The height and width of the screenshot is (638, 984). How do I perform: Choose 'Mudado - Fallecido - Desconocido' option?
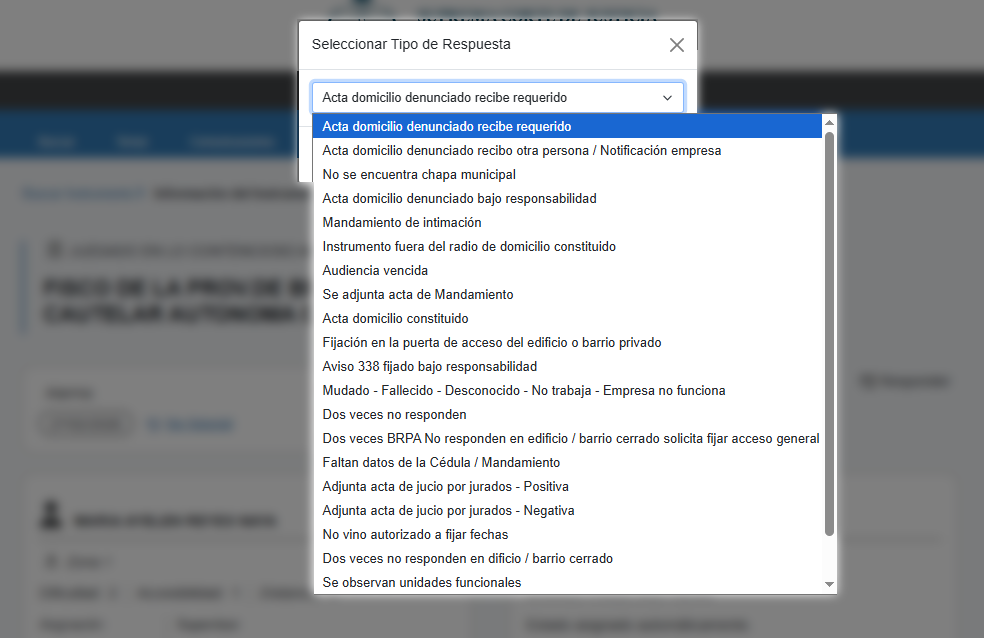(x=524, y=391)
